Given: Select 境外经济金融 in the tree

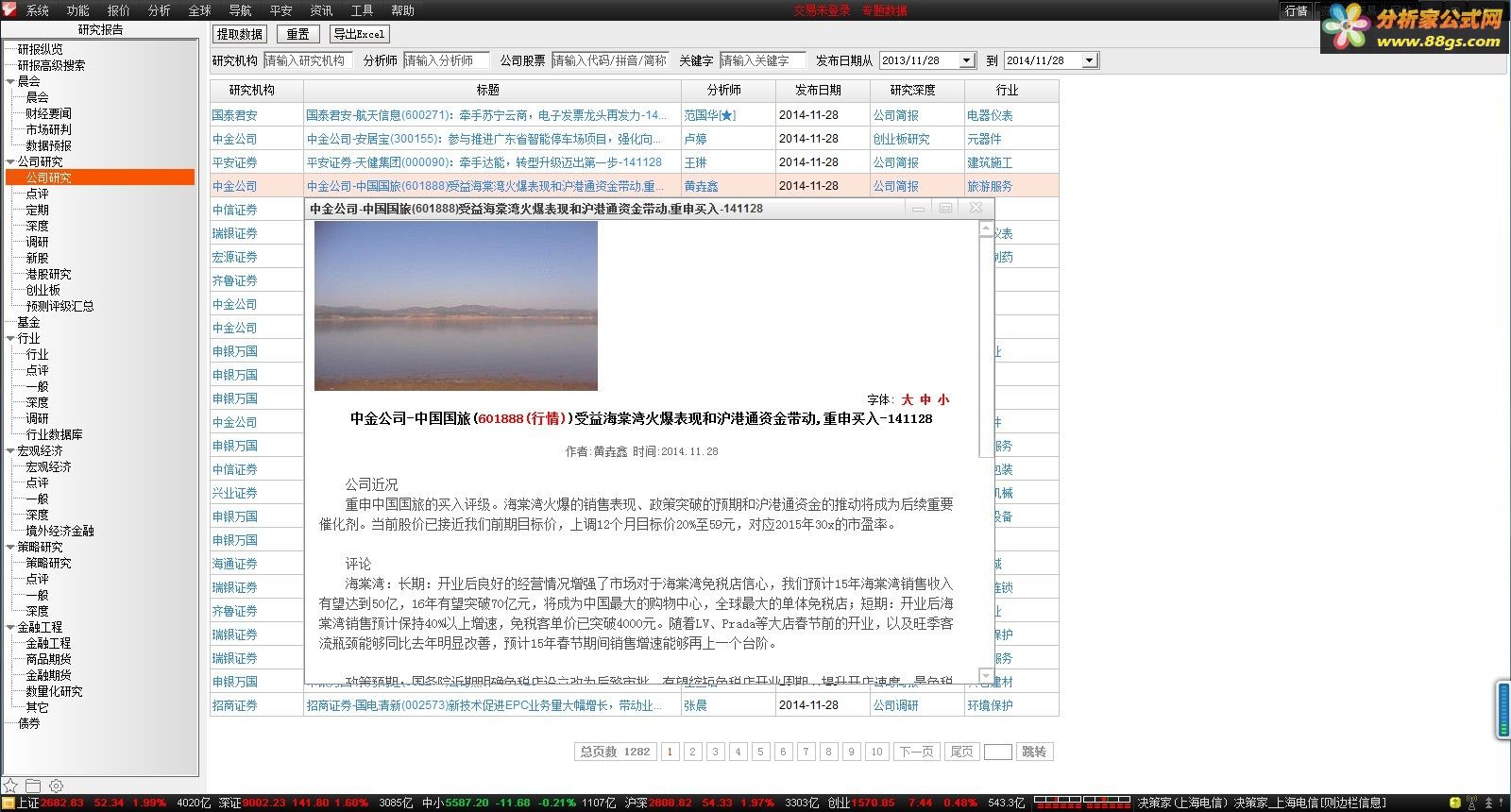Looking at the screenshot, I should click(x=59, y=531).
